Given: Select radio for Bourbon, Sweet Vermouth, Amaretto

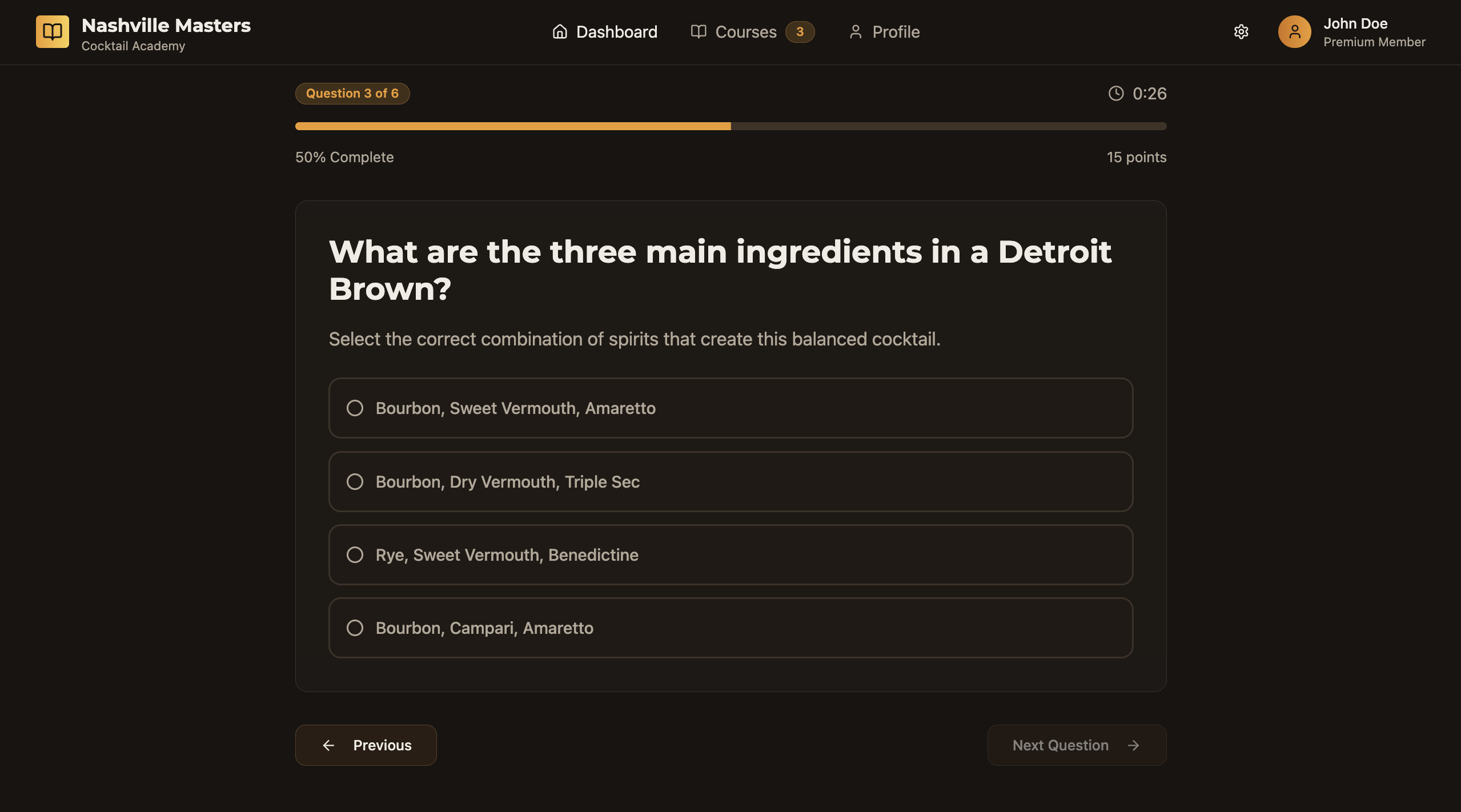Looking at the screenshot, I should click(x=355, y=408).
